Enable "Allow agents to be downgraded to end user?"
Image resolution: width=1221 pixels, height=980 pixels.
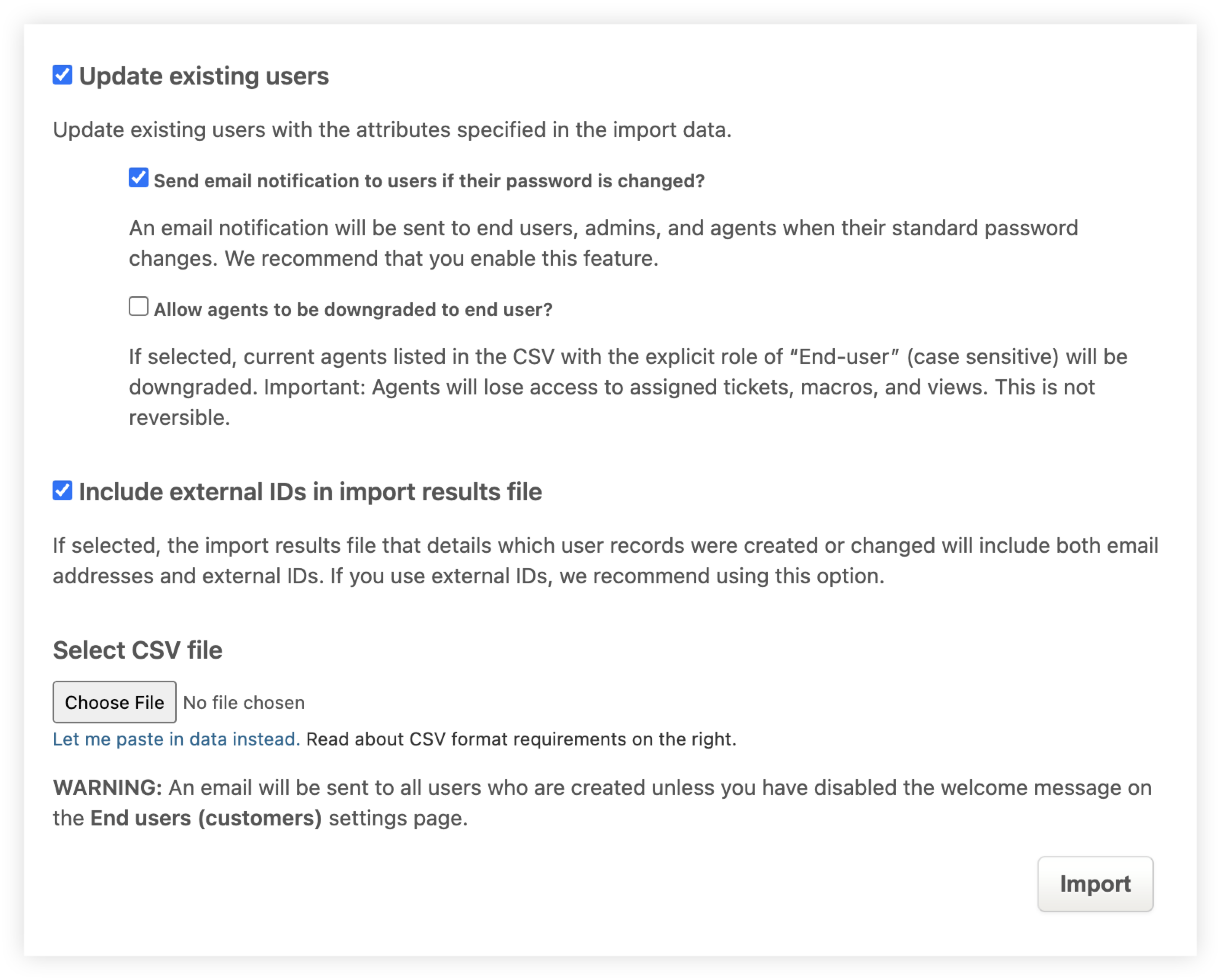(138, 306)
